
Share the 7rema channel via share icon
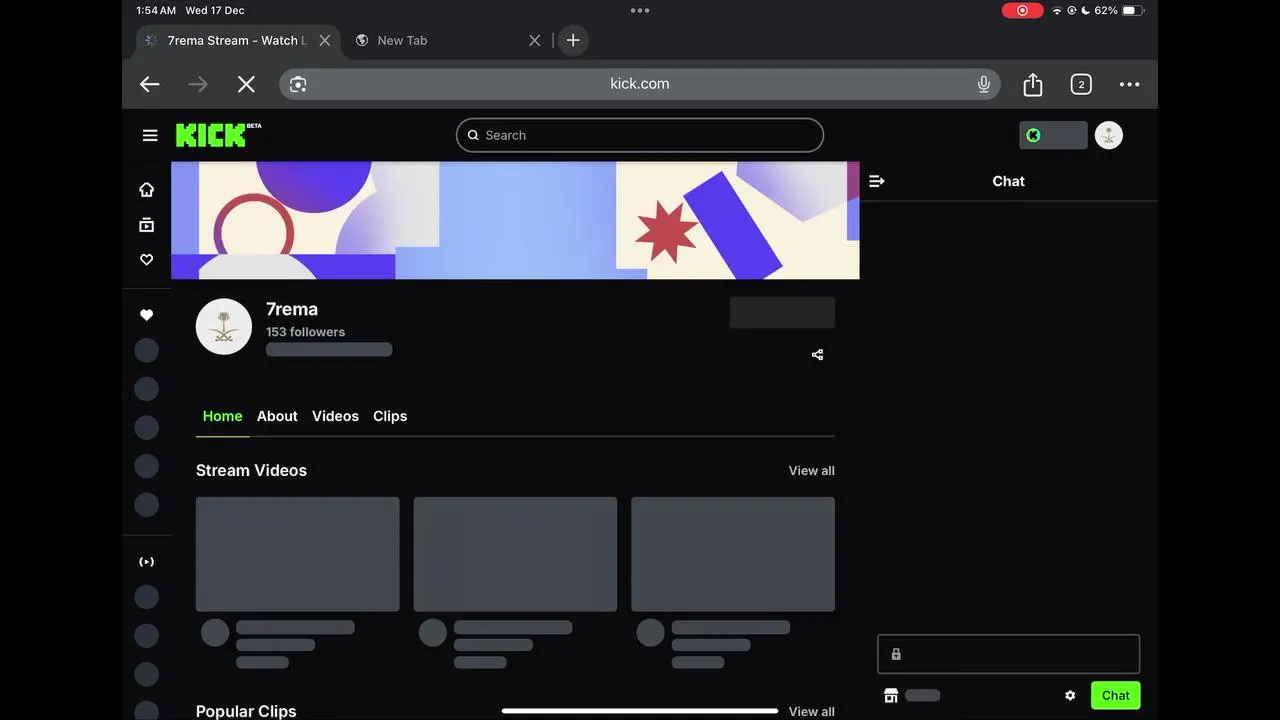click(x=817, y=354)
